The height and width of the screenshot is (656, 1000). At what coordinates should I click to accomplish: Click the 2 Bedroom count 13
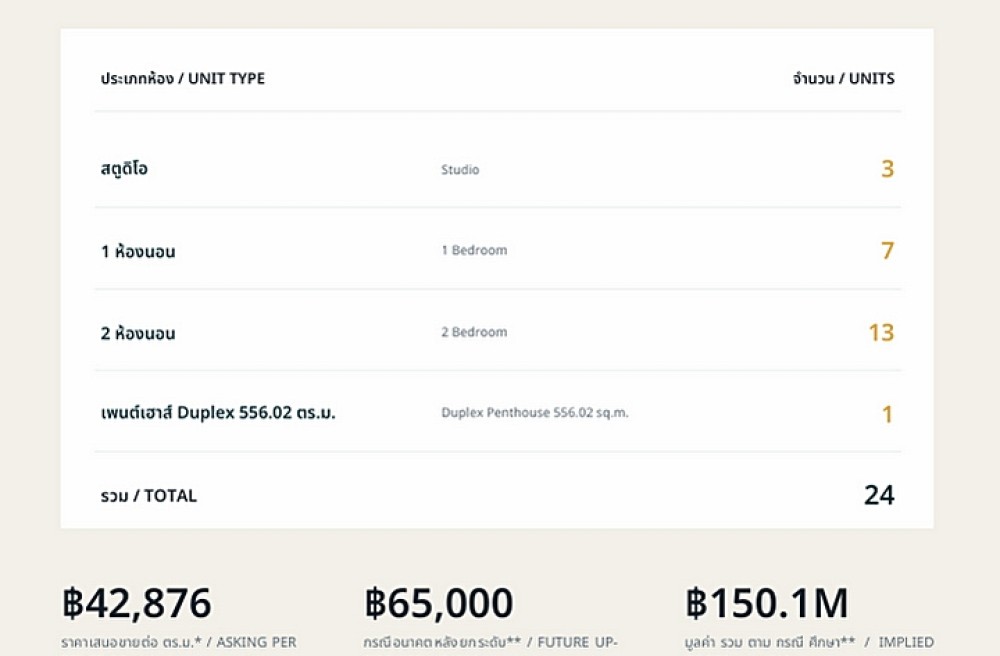(881, 332)
